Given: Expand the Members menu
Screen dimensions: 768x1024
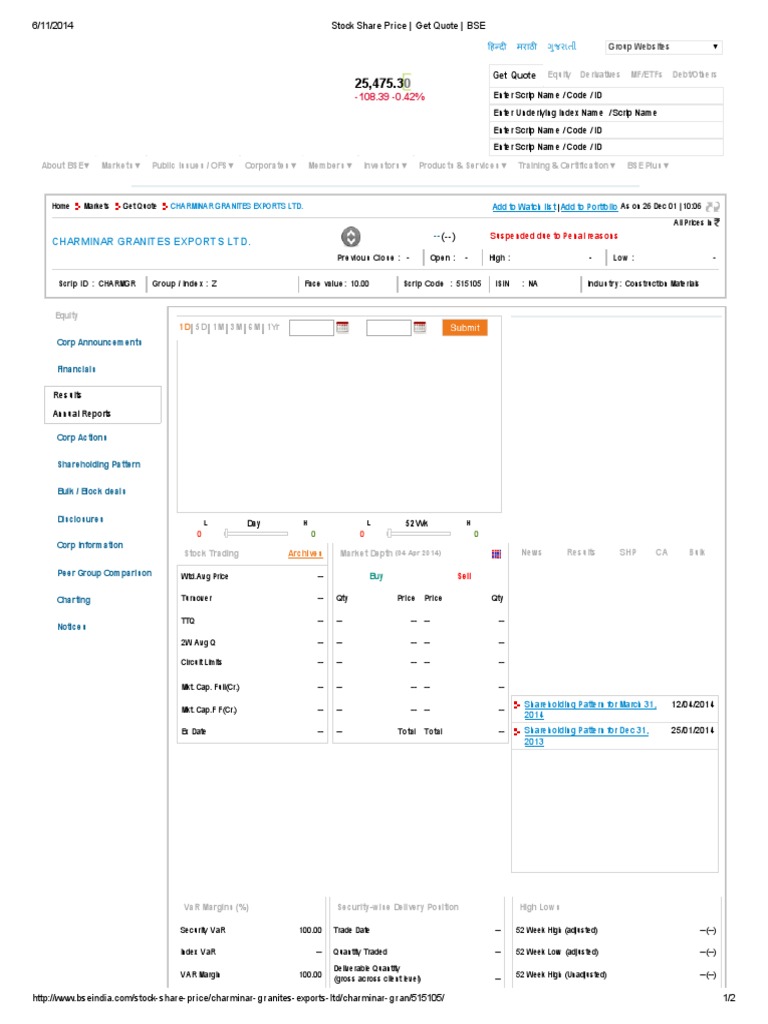Looking at the screenshot, I should coord(330,165).
